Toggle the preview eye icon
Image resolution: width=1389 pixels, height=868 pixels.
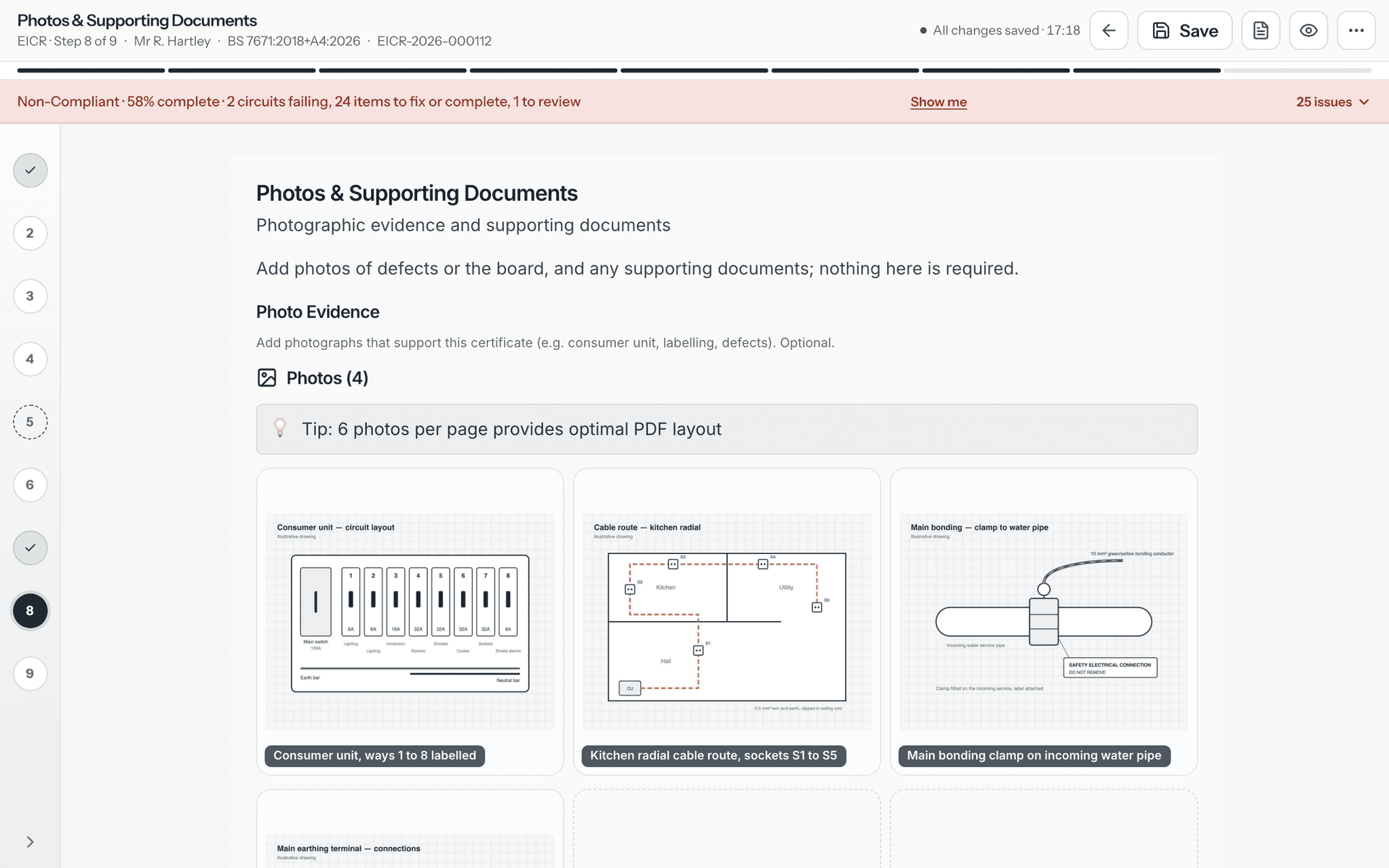coord(1308,31)
